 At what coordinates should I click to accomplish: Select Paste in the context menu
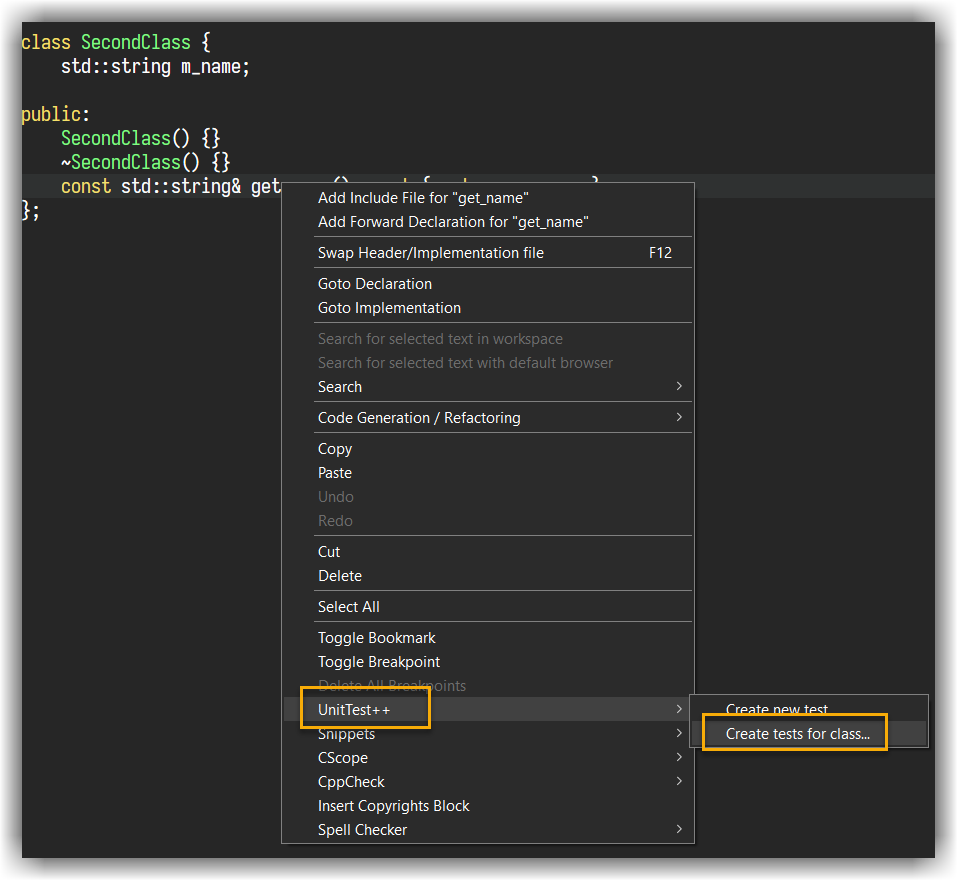tap(335, 473)
